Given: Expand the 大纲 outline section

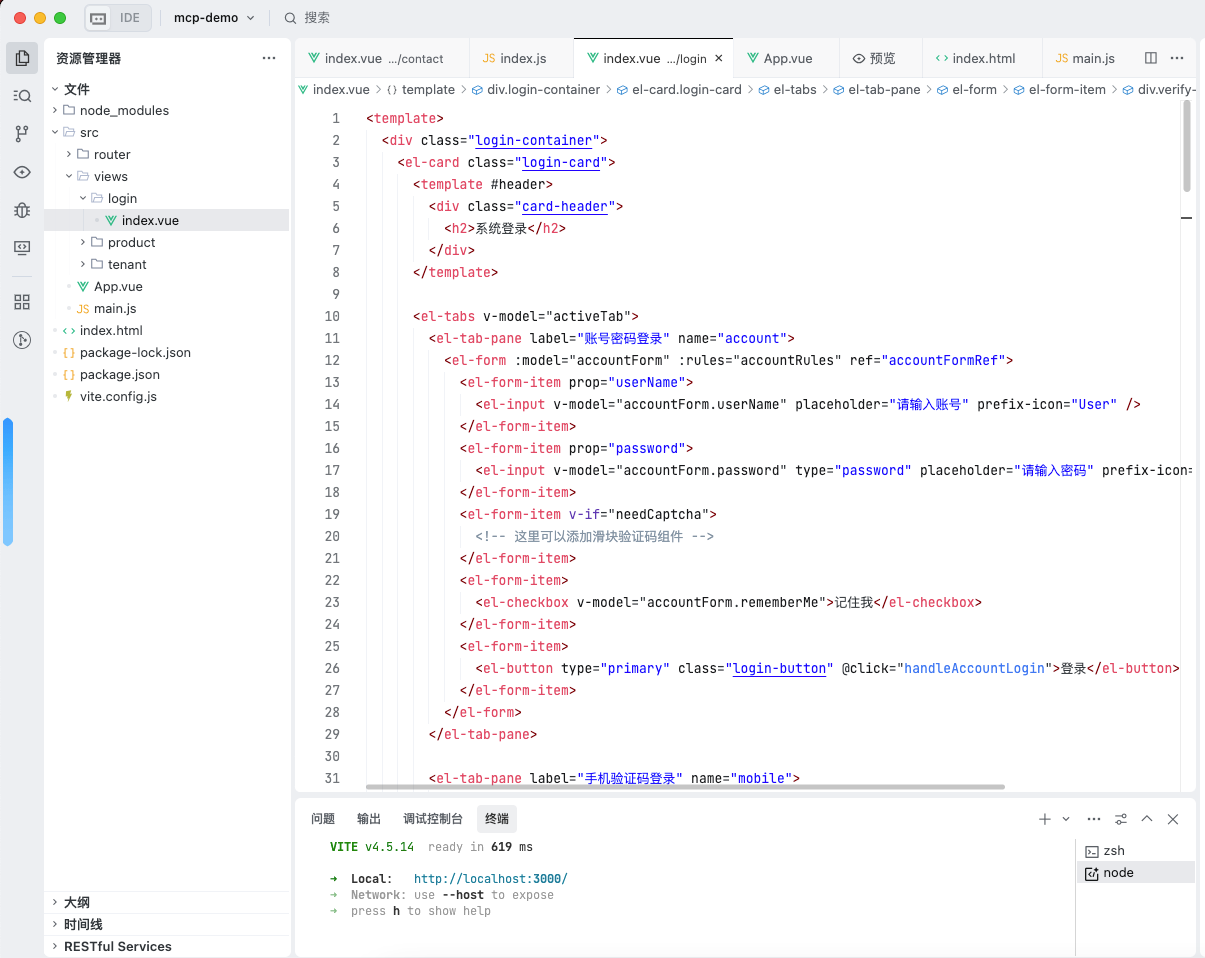Looking at the screenshot, I should (x=167, y=902).
